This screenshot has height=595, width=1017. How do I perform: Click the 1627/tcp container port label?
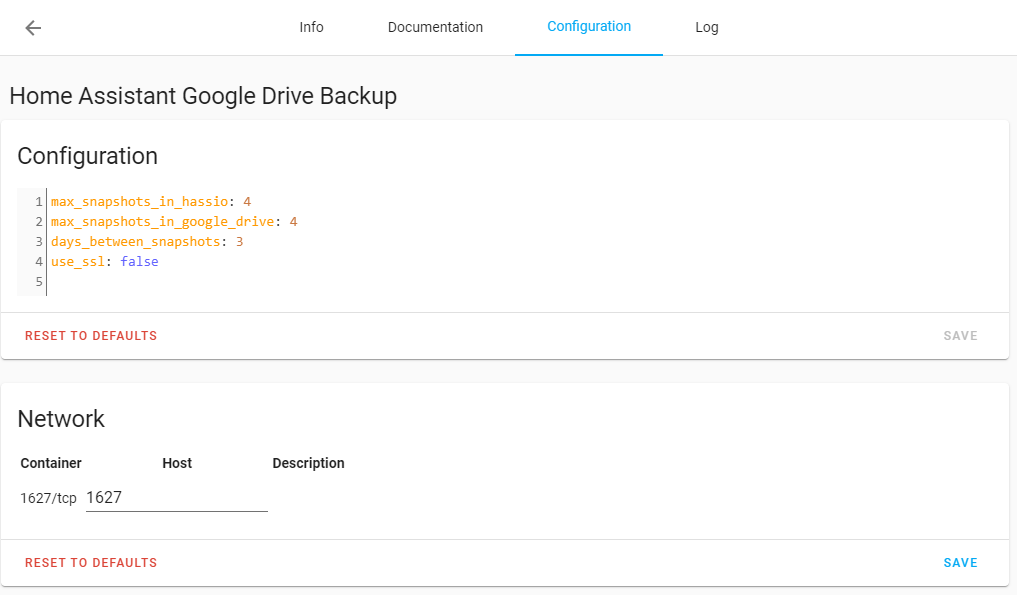[x=48, y=498]
